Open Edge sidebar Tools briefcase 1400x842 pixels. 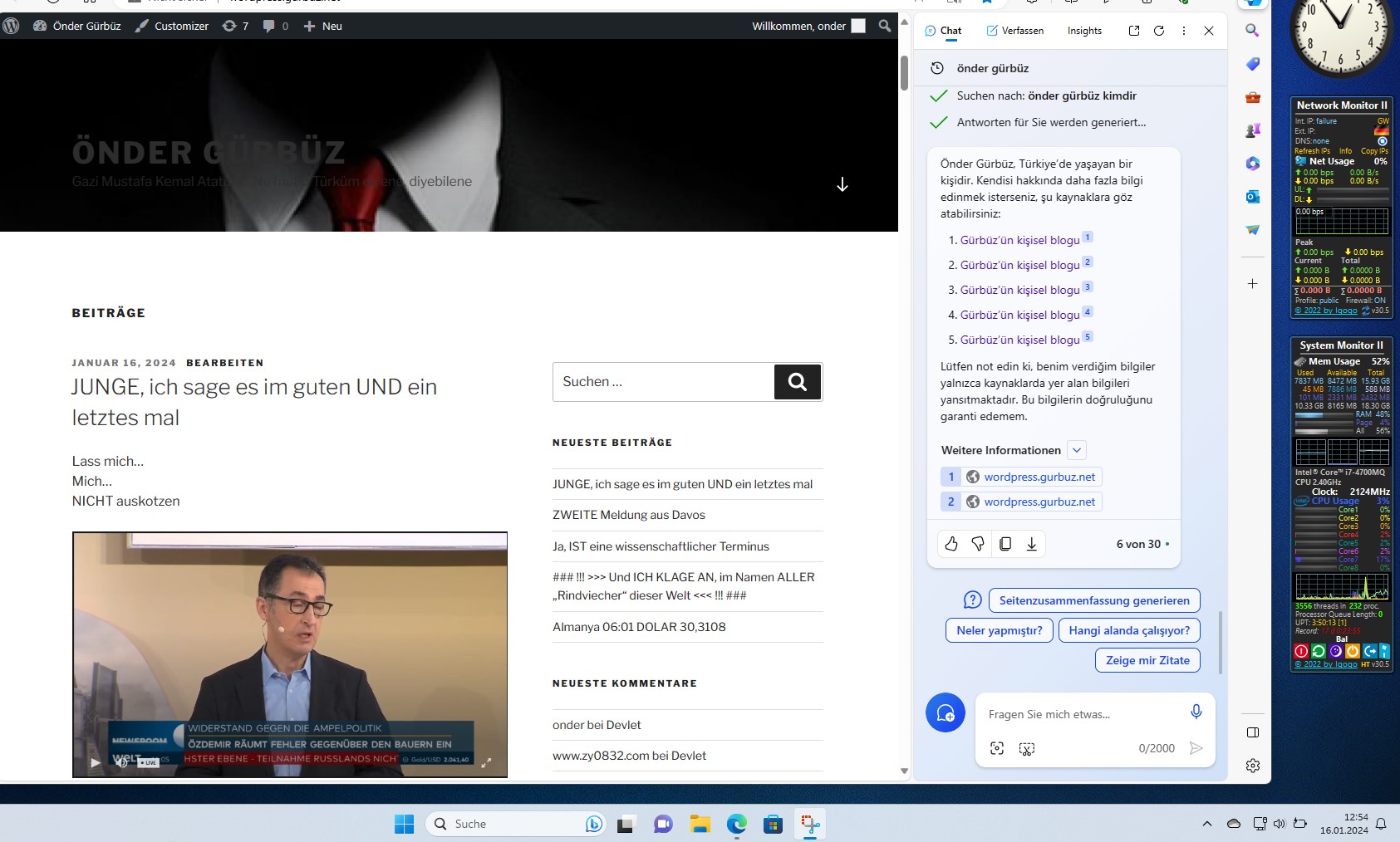(1252, 97)
